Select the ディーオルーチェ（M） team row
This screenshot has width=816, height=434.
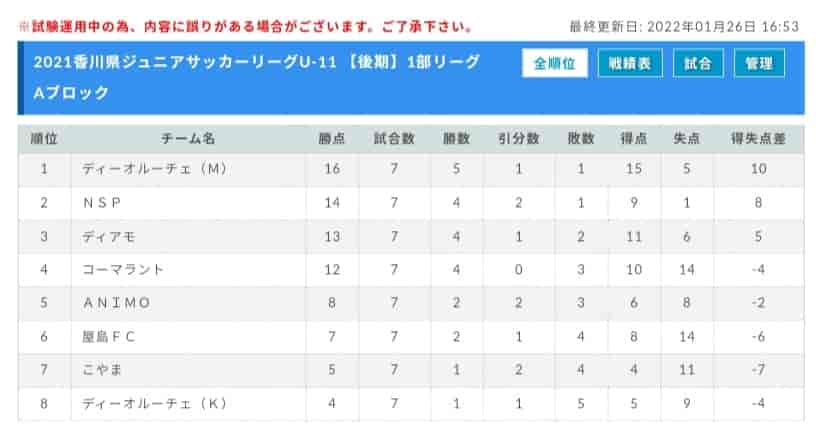coord(411,169)
